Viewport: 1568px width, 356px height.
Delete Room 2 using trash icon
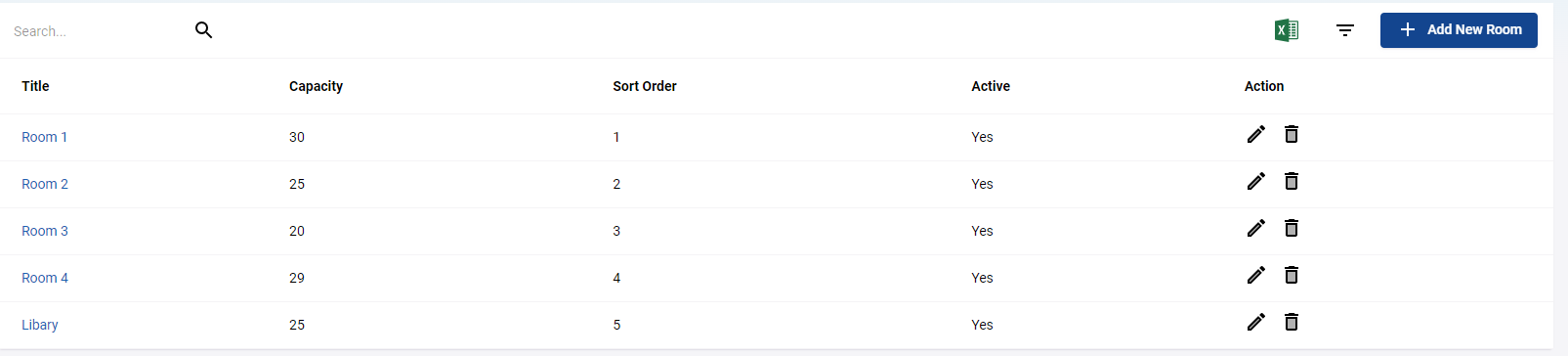pos(1292,181)
